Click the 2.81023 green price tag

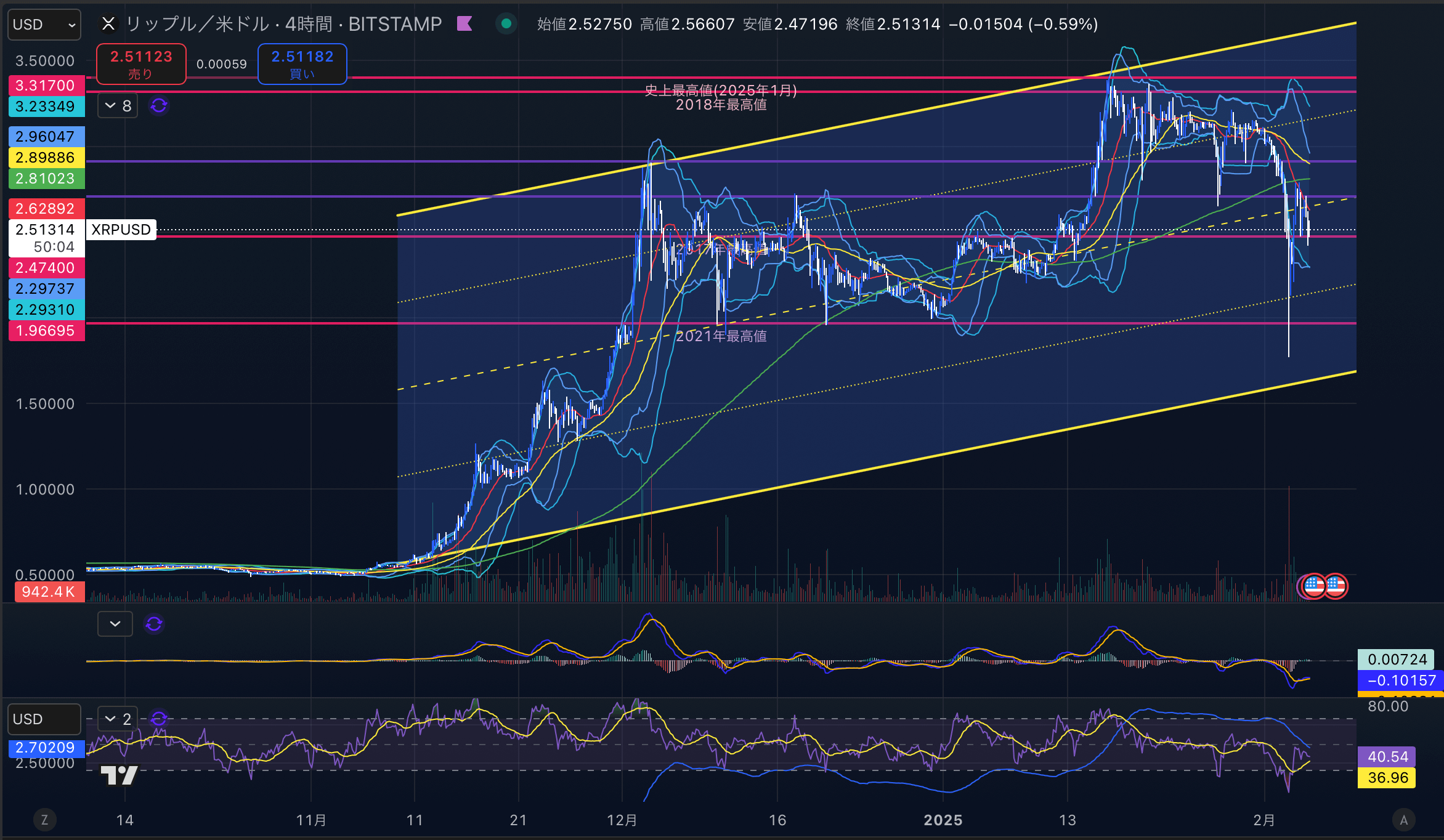tap(47, 179)
